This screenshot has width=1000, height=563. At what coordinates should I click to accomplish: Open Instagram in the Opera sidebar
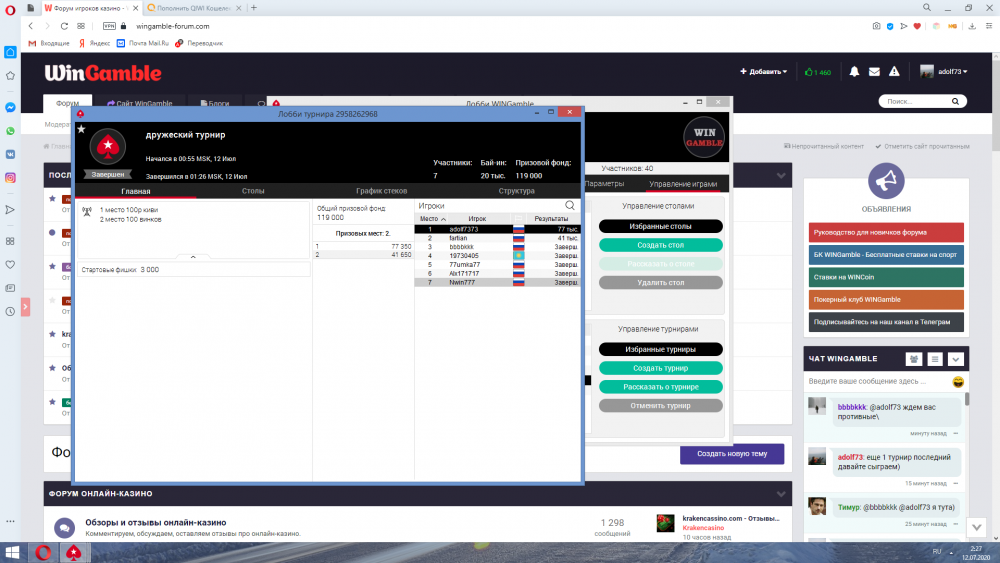pyautogui.click(x=10, y=178)
